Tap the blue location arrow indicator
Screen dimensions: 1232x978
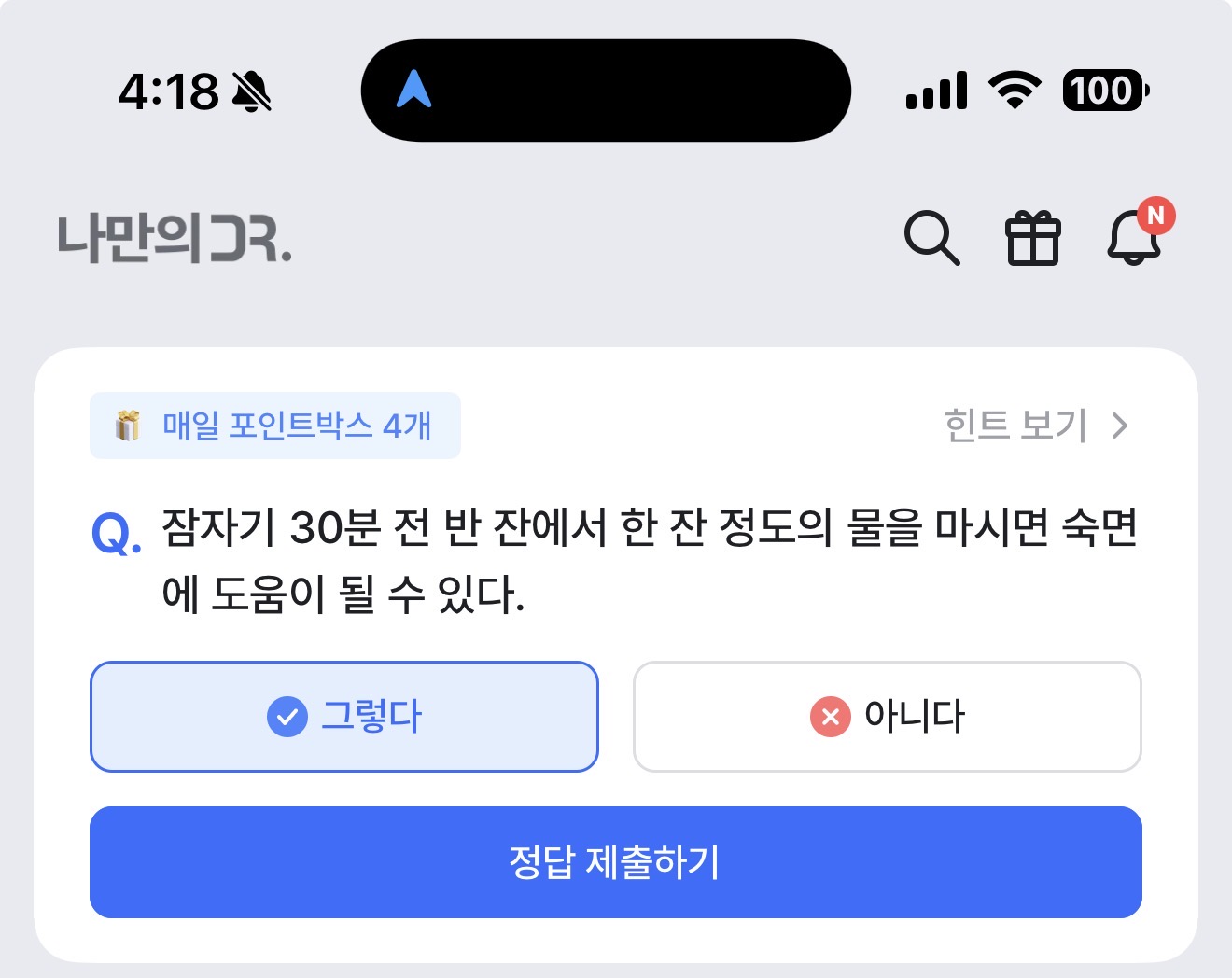[x=413, y=90]
